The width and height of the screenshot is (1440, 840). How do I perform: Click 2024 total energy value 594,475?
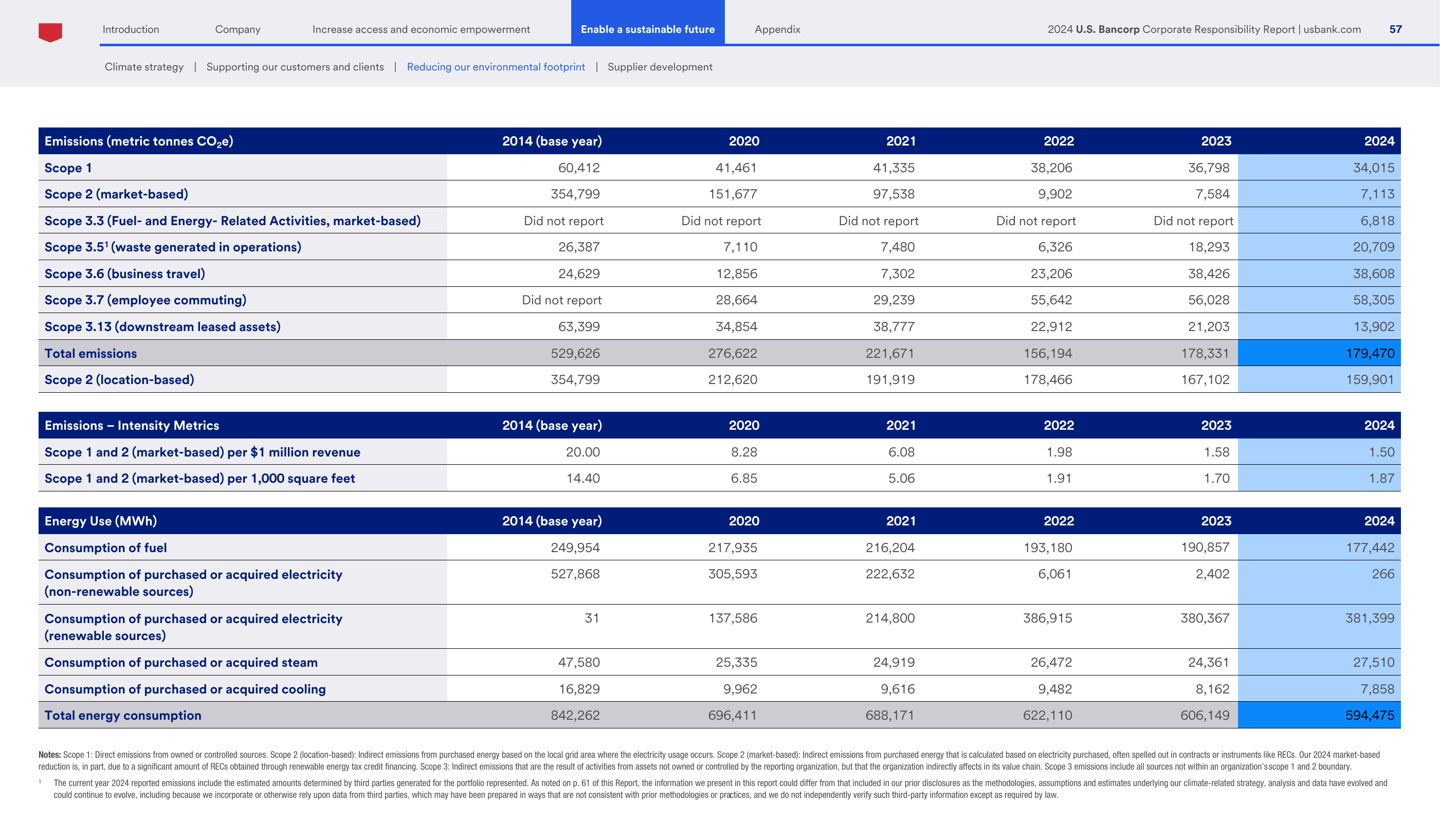[x=1370, y=716]
